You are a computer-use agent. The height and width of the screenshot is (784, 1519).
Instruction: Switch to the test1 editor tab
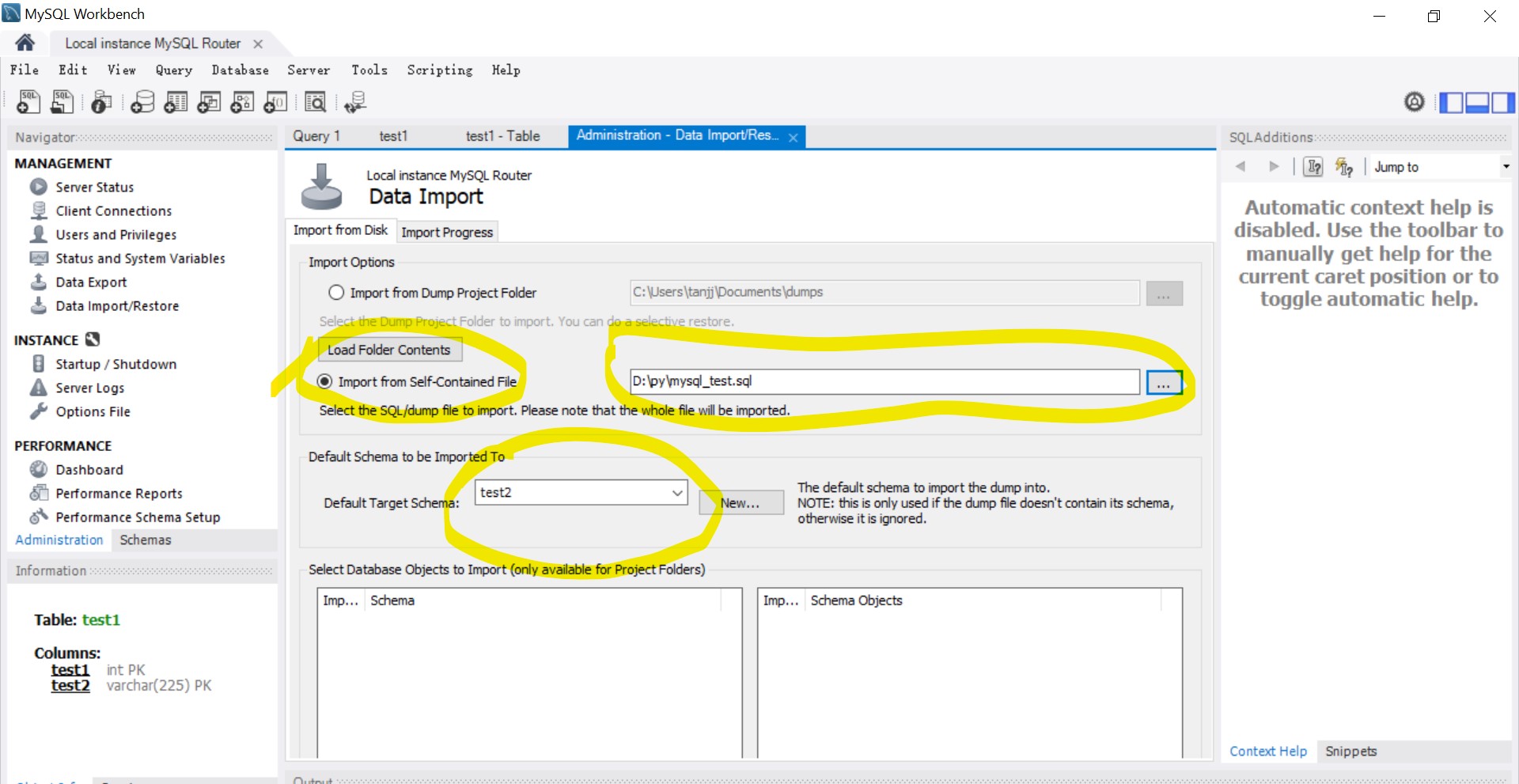pos(393,136)
